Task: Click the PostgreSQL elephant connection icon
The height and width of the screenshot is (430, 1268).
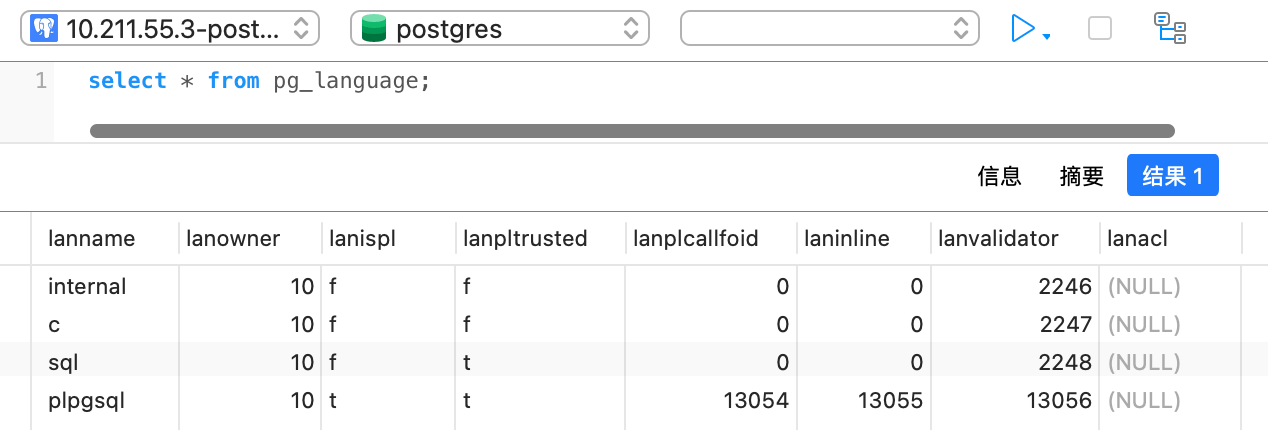Action: click(x=44, y=29)
